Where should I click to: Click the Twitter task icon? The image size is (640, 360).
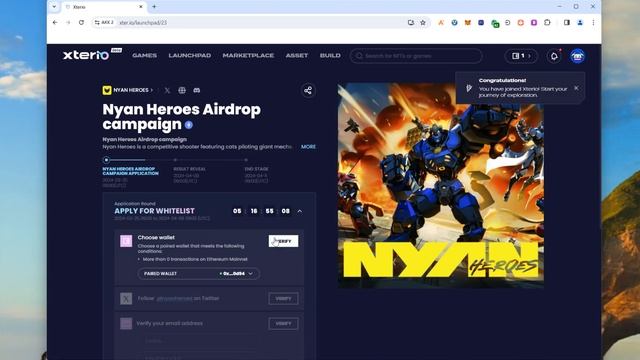click(126, 298)
